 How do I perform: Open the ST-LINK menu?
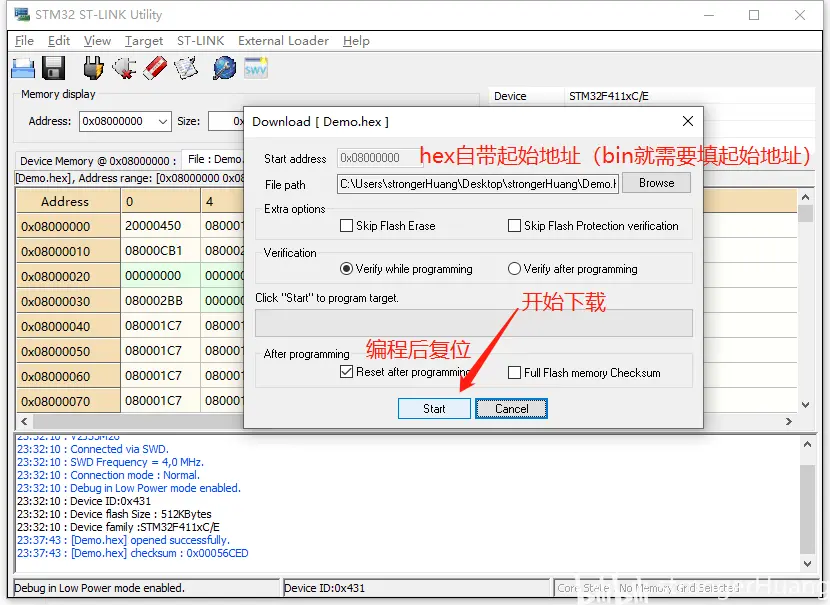[x=200, y=41]
